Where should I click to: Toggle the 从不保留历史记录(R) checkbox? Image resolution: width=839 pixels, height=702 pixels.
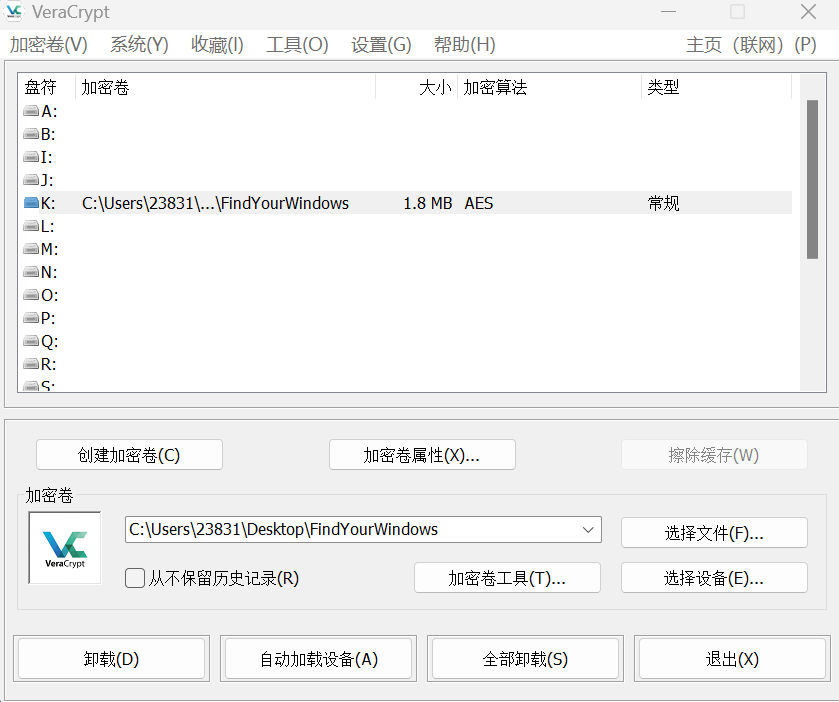pos(135,578)
